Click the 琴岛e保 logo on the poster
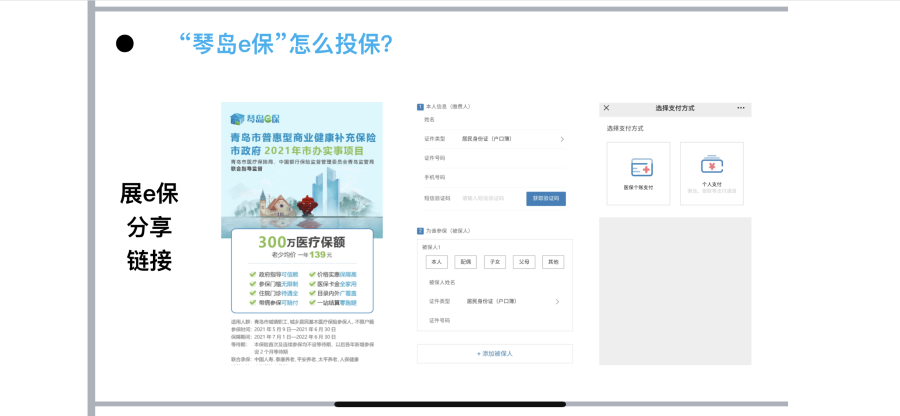This screenshot has width=900, height=416. (x=255, y=119)
